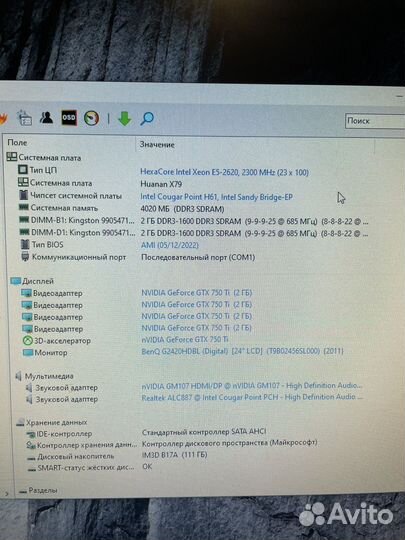Select Стандартный контроллер SATA AHCI value
The height and width of the screenshot is (540, 405).
204,432
